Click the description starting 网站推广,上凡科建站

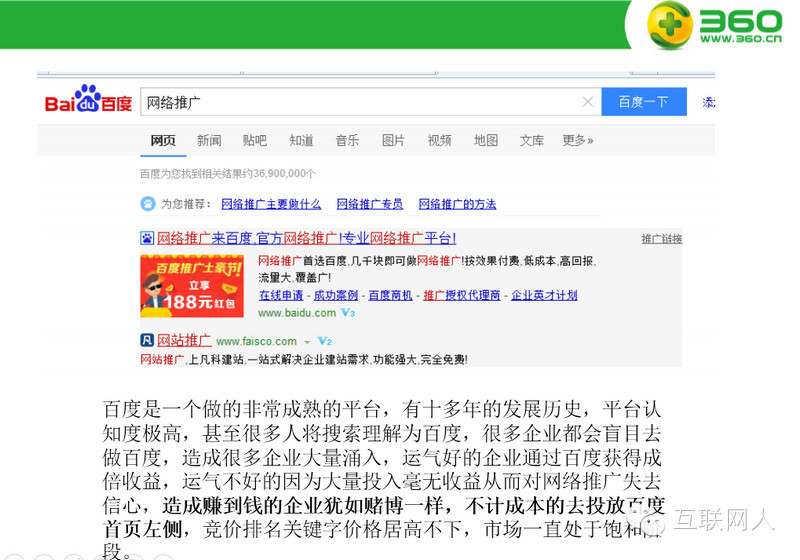[x=304, y=360]
